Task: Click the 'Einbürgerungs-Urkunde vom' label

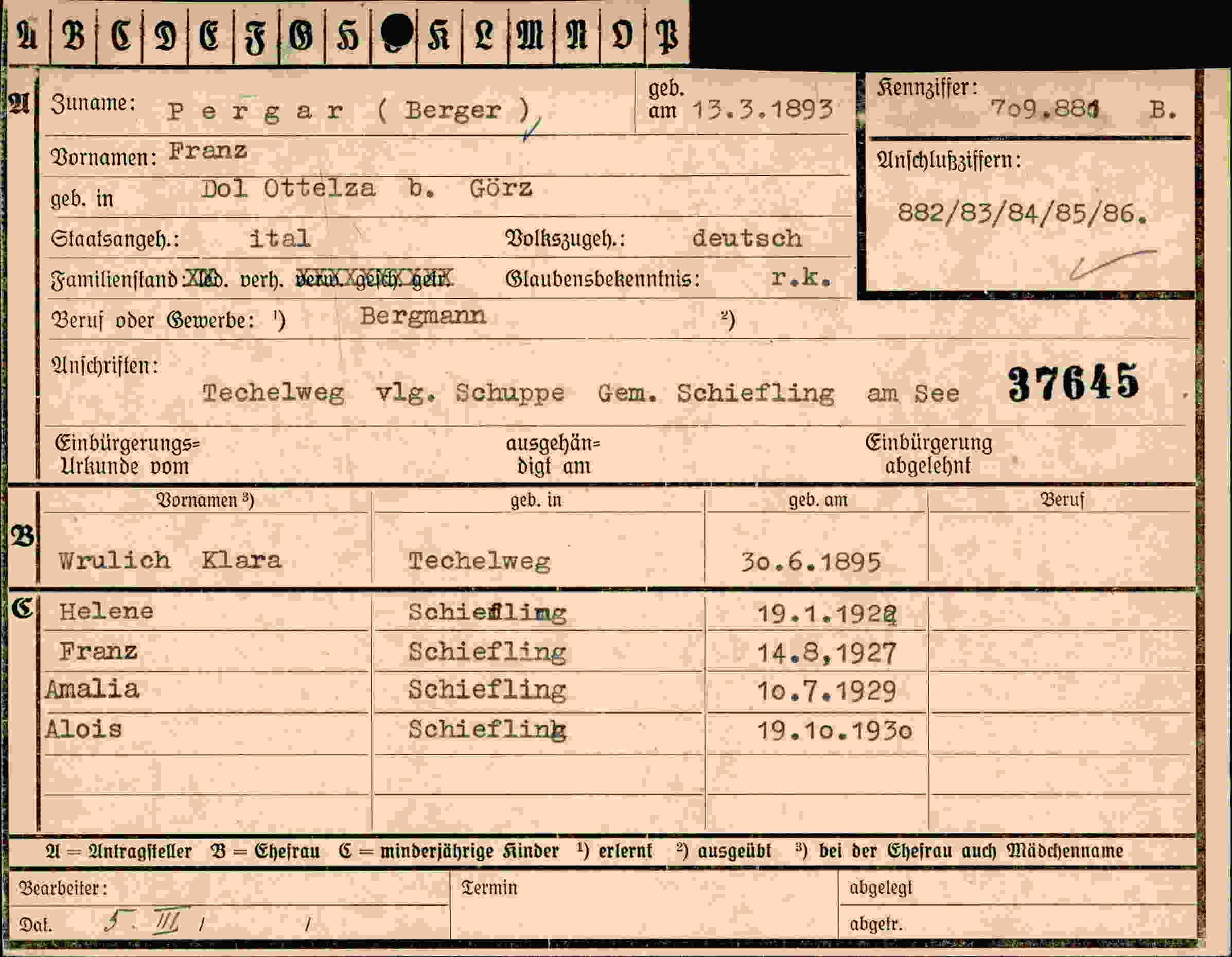Action: (x=128, y=455)
